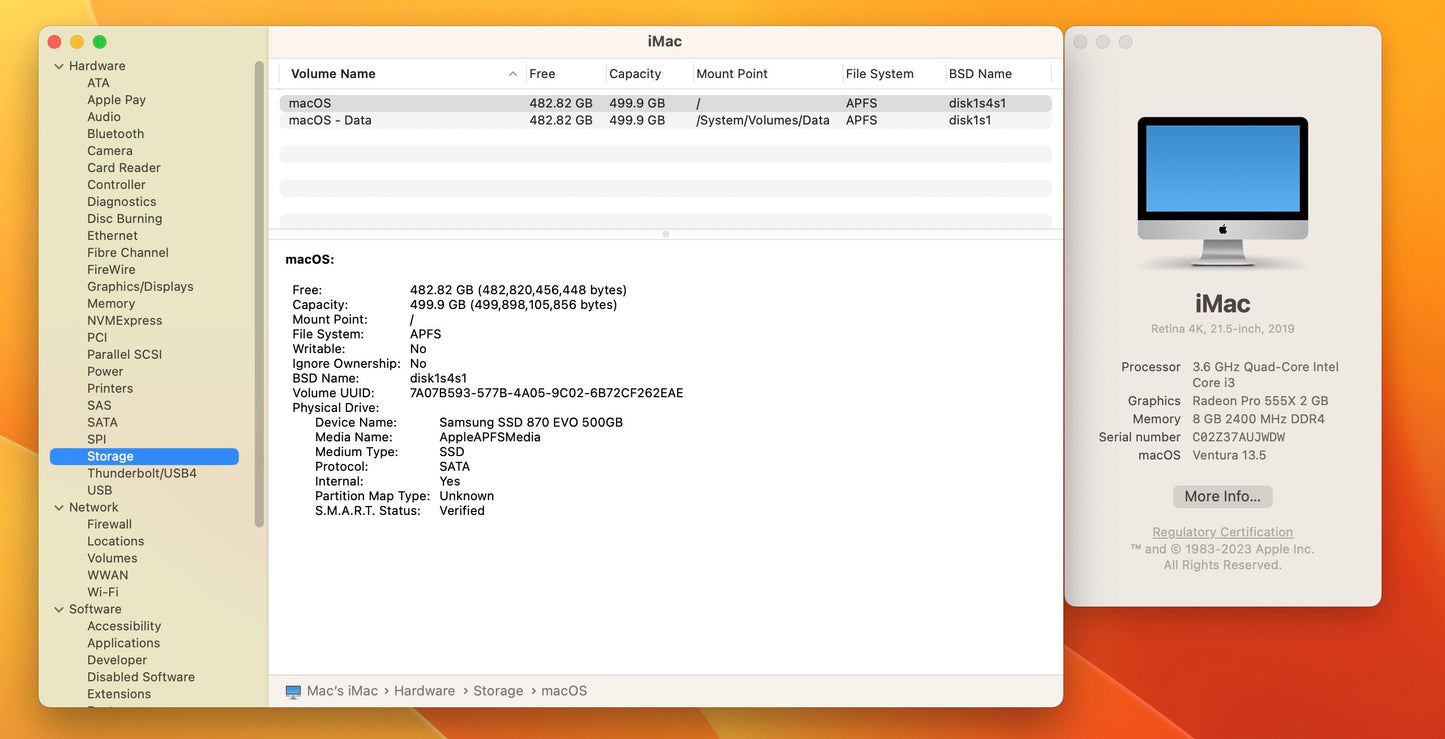Viewport: 1445px width, 739px height.
Task: Click the iMac computer image
Action: 1222,191
